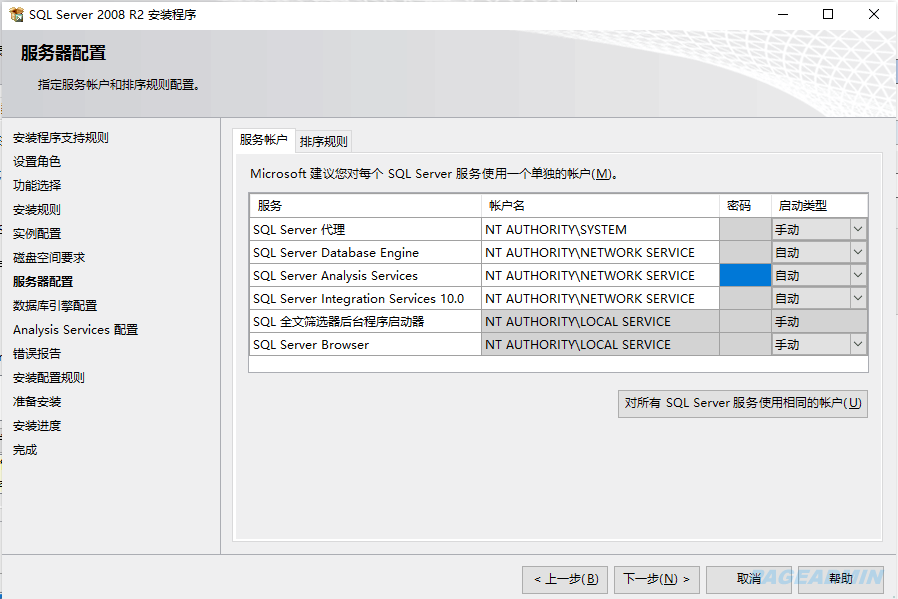Screen dimensions: 898x599
Task: Click account name cell for SQL Server Analysis Services
Action: pyautogui.click(x=600, y=275)
